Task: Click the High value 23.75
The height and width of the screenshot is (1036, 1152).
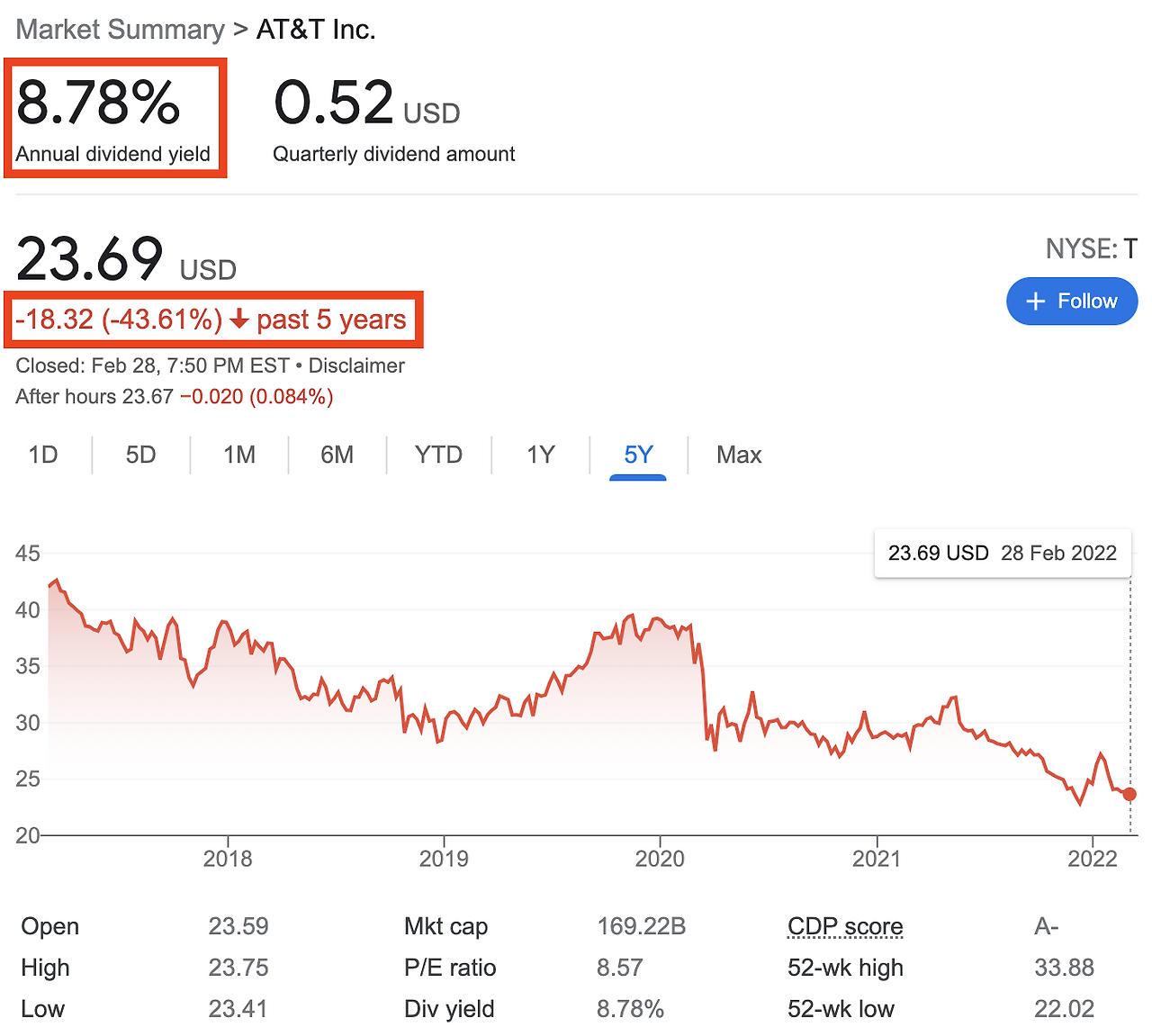Action: pos(238,968)
